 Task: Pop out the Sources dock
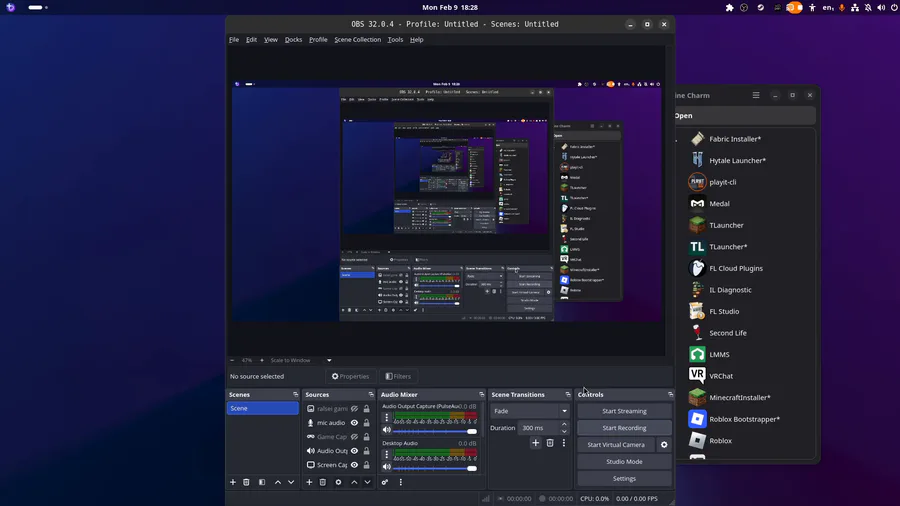(x=371, y=395)
